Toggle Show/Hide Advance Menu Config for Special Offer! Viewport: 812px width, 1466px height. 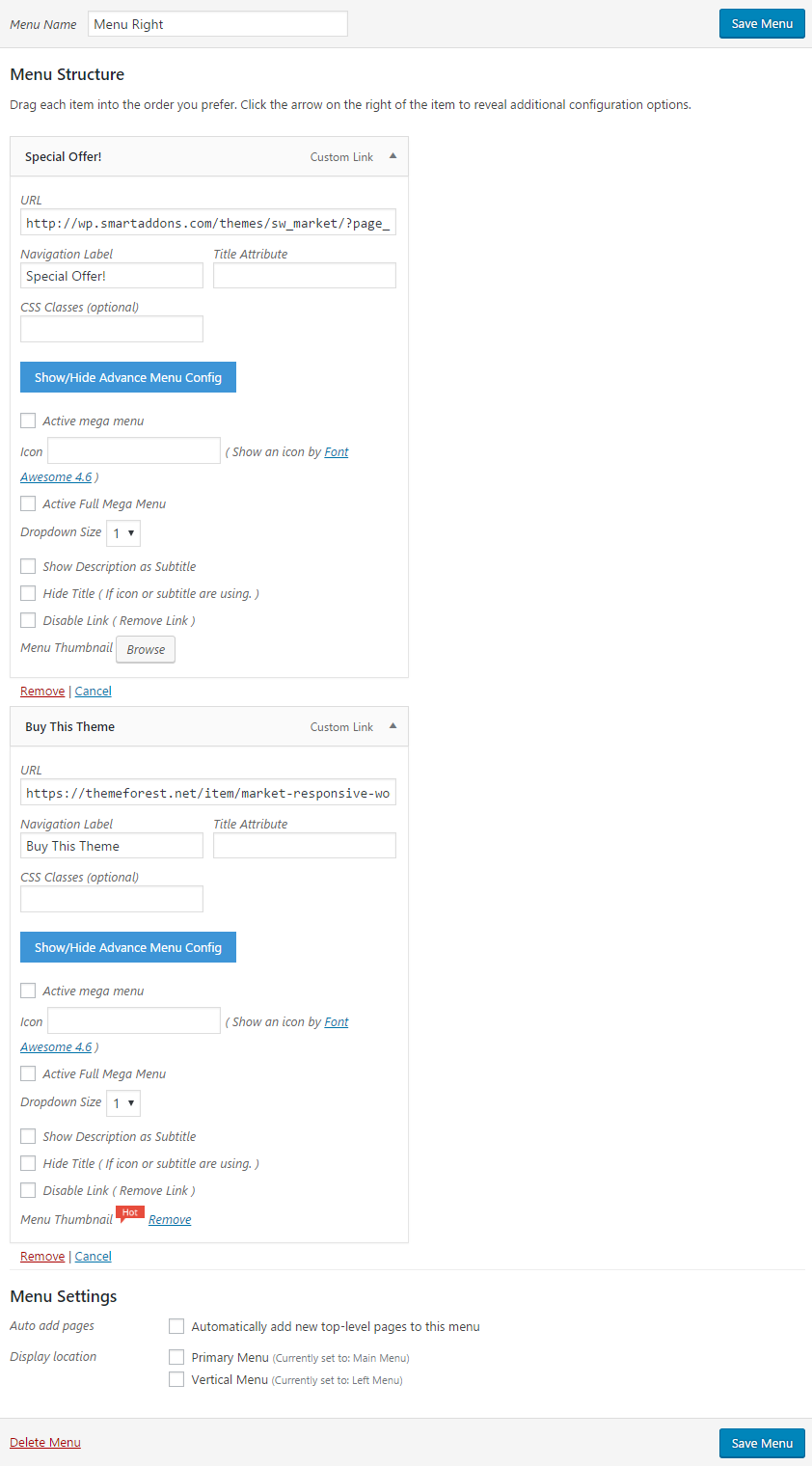point(128,377)
